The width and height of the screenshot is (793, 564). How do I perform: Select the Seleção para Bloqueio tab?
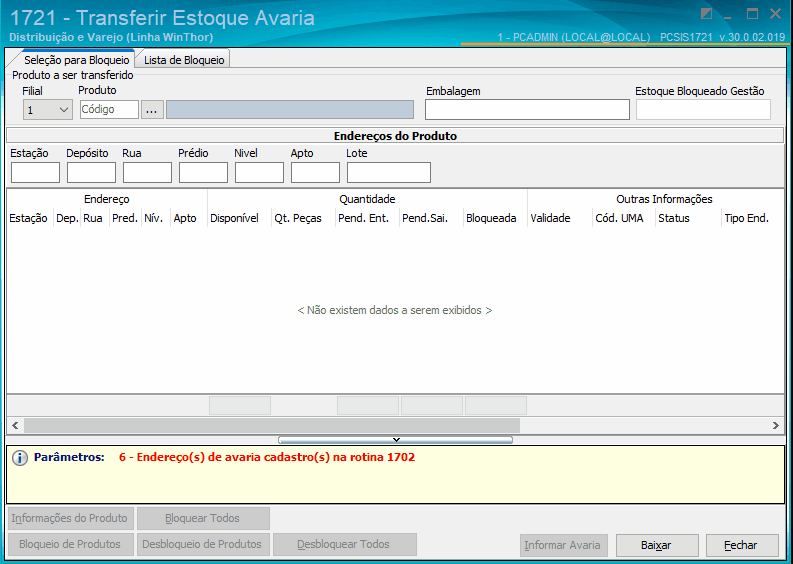pos(76,60)
